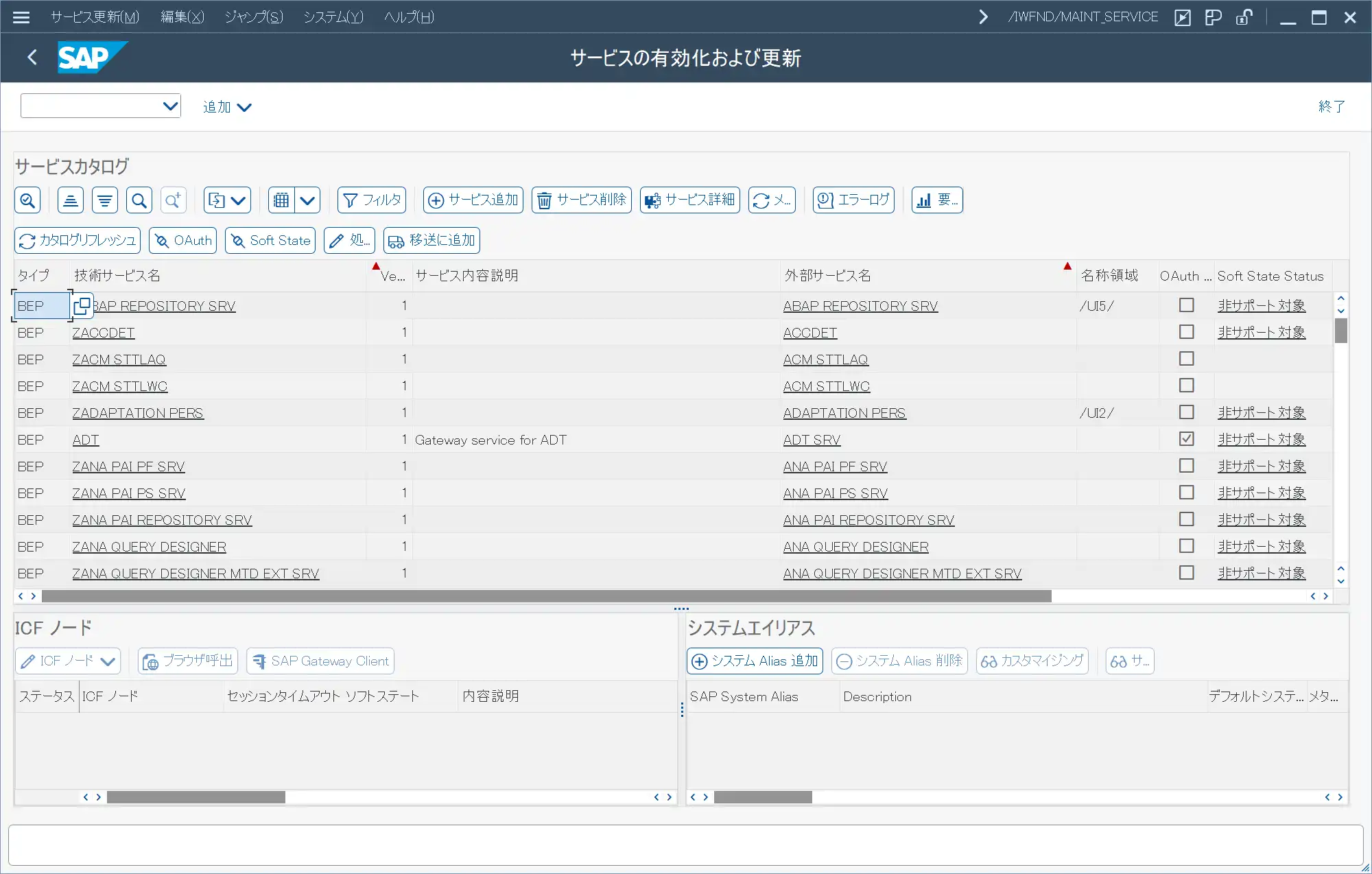Screen dimensions: 1372x874
Task: Expand the 追加 dropdown in the header
Action: (x=227, y=106)
